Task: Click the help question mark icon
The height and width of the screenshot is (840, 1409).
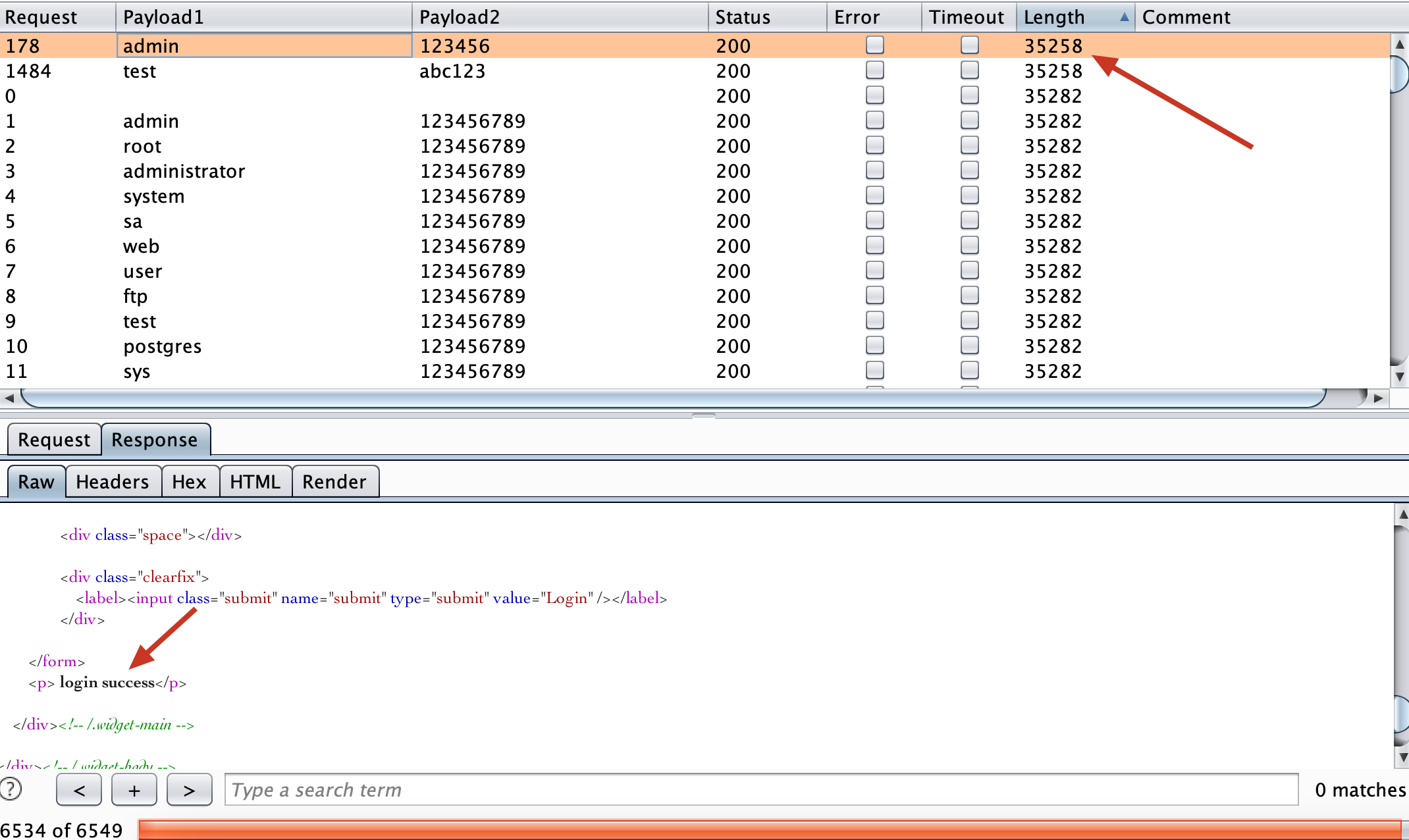Action: coord(11,789)
